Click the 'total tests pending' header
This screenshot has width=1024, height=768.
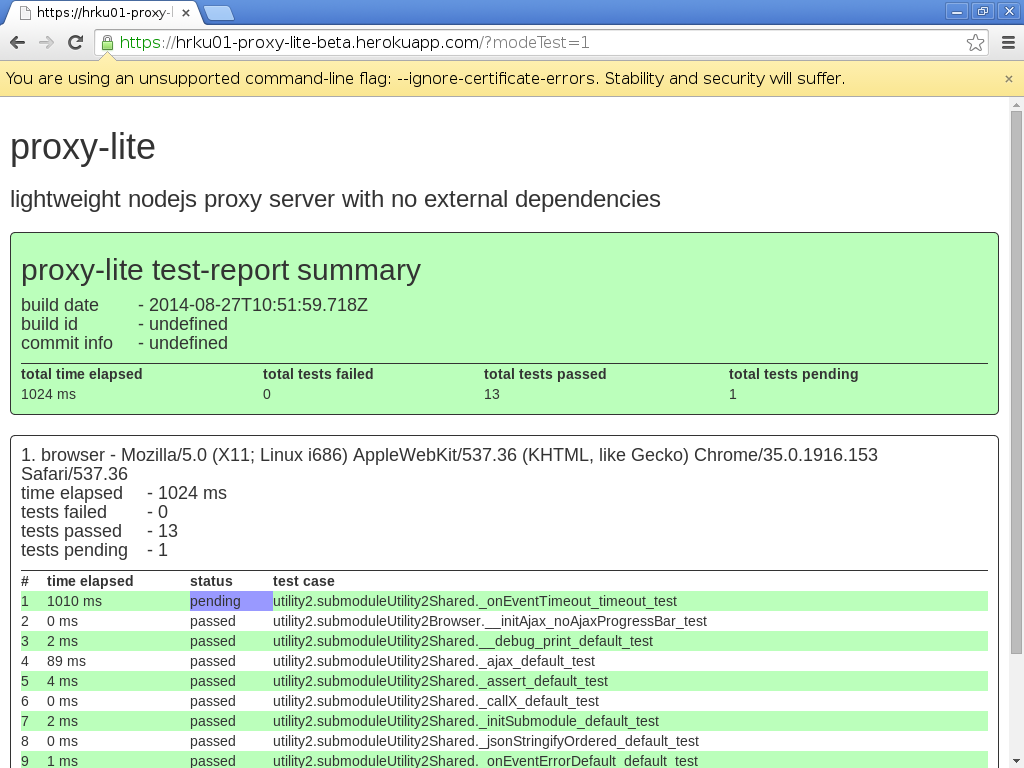tap(793, 374)
